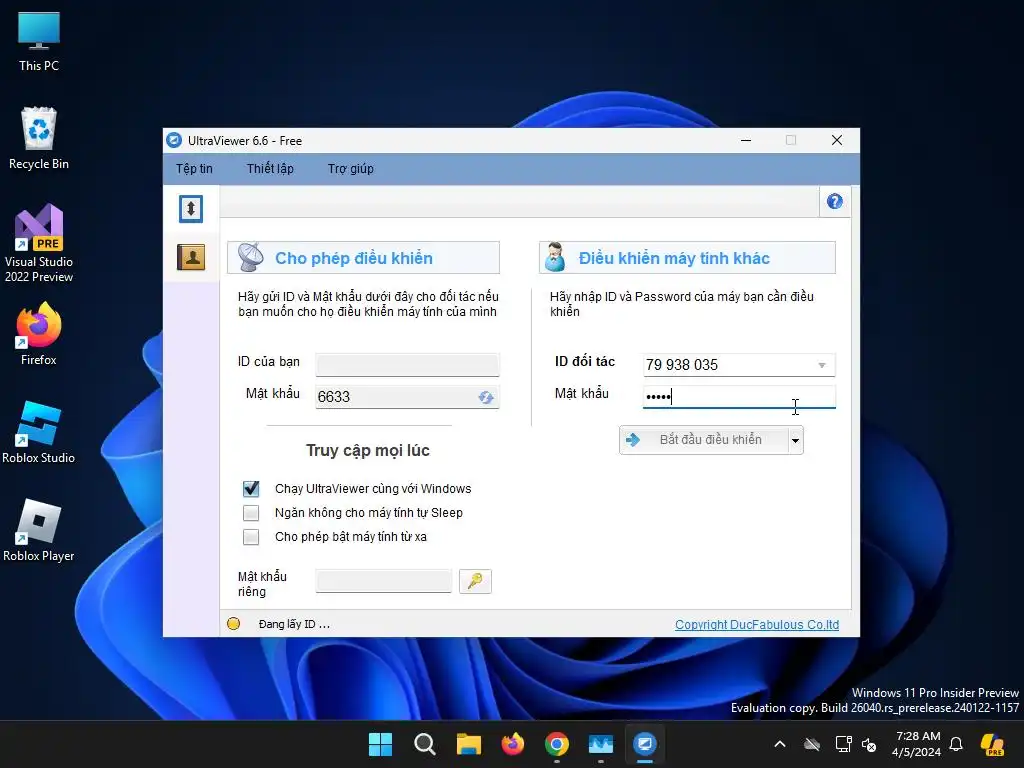The width and height of the screenshot is (1024, 768).
Task: Enable Ngăn không cho máy tính tự Sleep
Action: (x=251, y=513)
